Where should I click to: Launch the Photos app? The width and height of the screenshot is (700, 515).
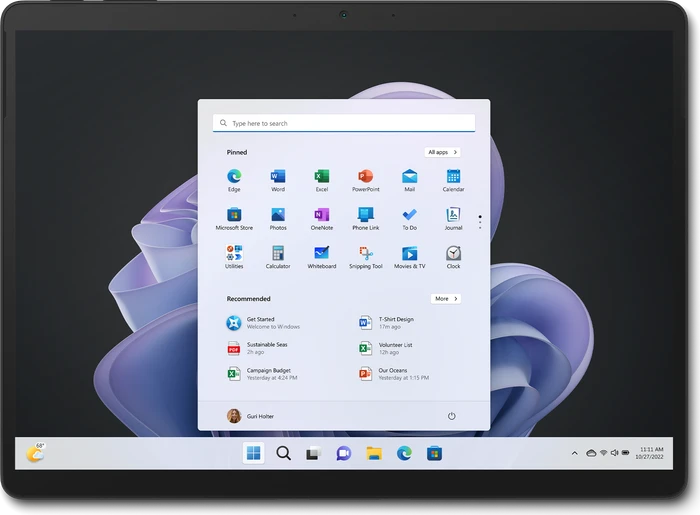[278, 219]
